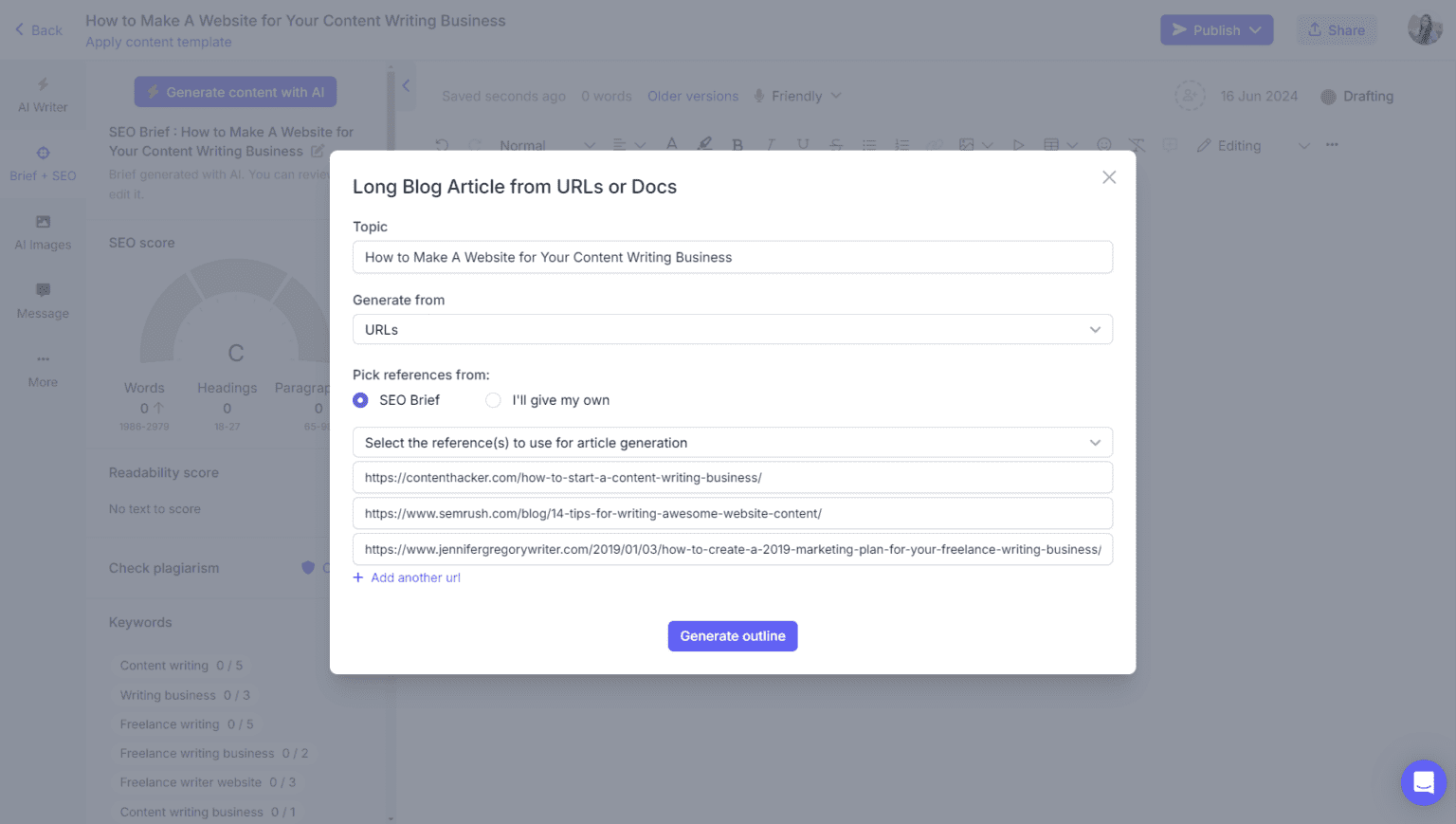Apply italic formatting
This screenshot has width=1456, height=824.
pyautogui.click(x=771, y=144)
